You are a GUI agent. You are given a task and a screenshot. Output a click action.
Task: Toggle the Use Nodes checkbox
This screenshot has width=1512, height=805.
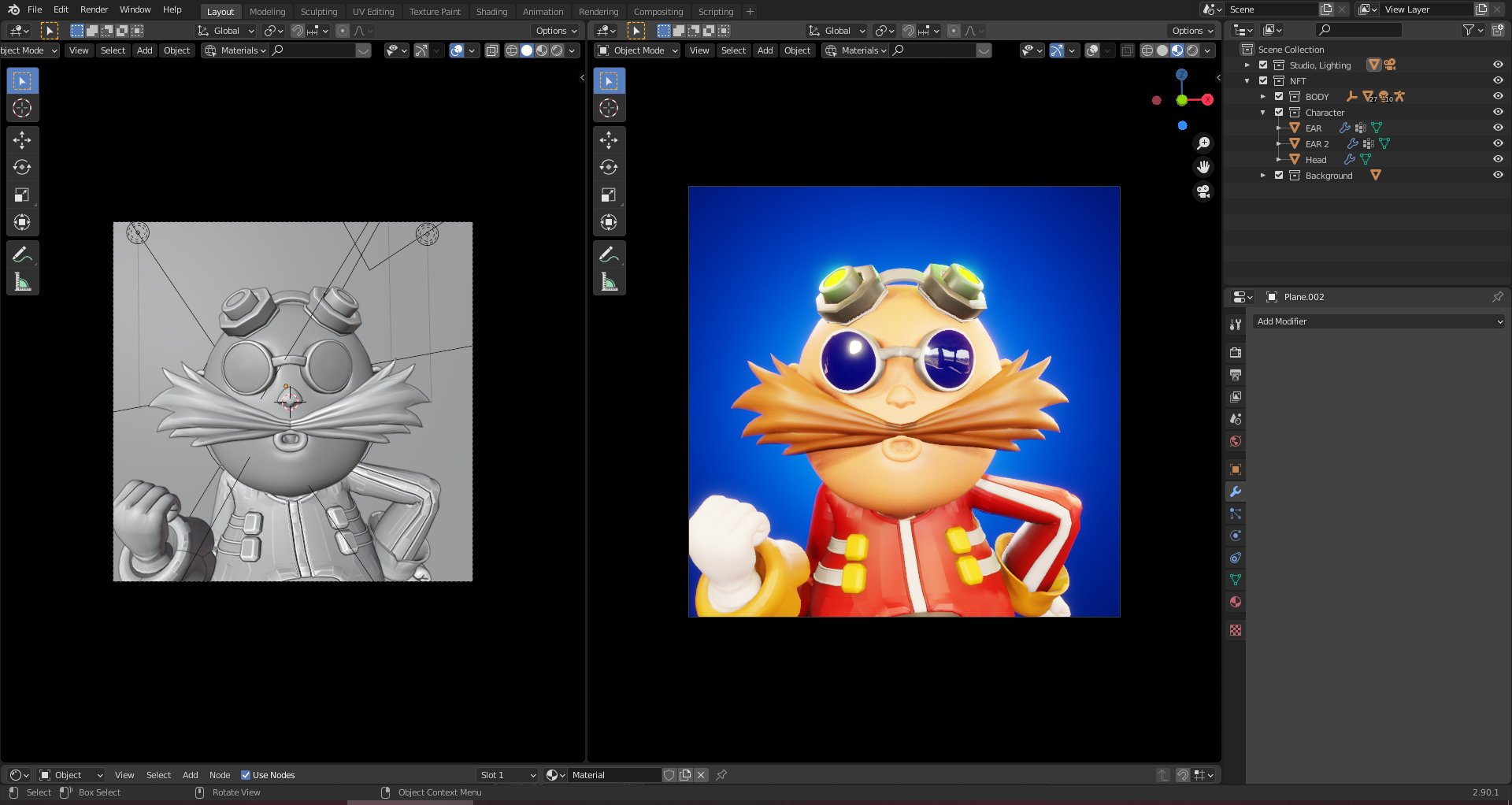click(246, 775)
